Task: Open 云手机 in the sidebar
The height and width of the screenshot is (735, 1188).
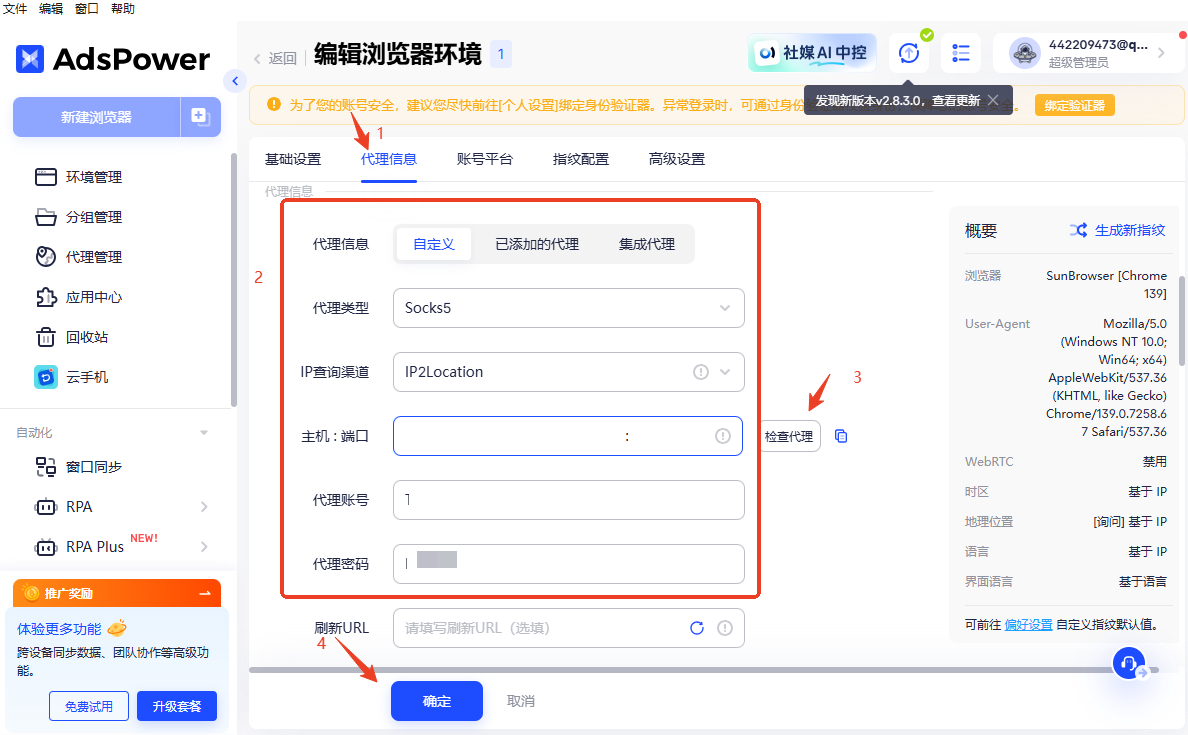Action: [87, 377]
